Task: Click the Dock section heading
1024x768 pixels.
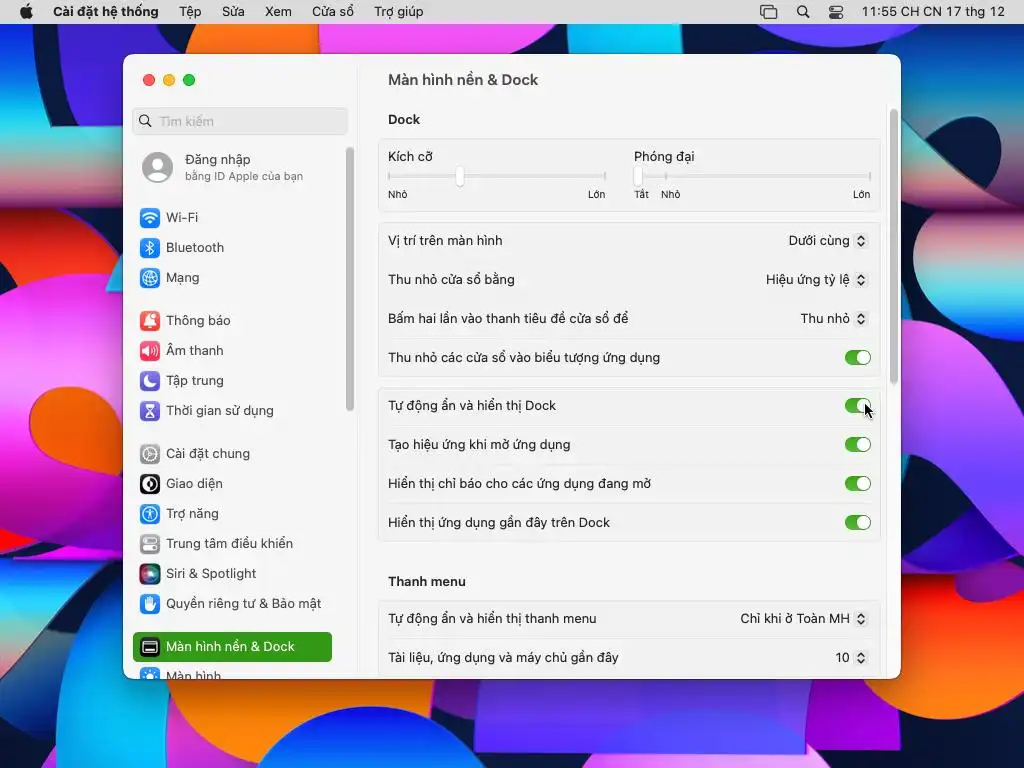Action: click(x=404, y=120)
